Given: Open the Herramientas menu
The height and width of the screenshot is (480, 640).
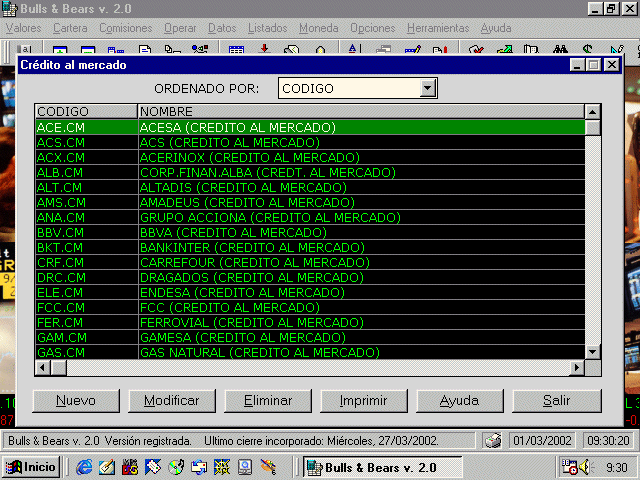Looking at the screenshot, I should tap(438, 28).
